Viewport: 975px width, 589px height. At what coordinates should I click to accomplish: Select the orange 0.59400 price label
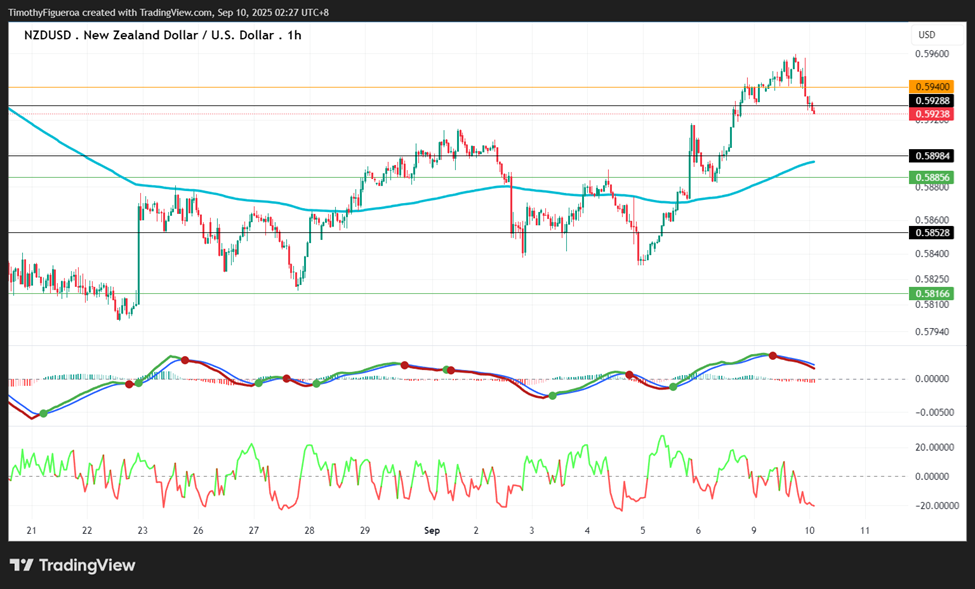[x=932, y=86]
